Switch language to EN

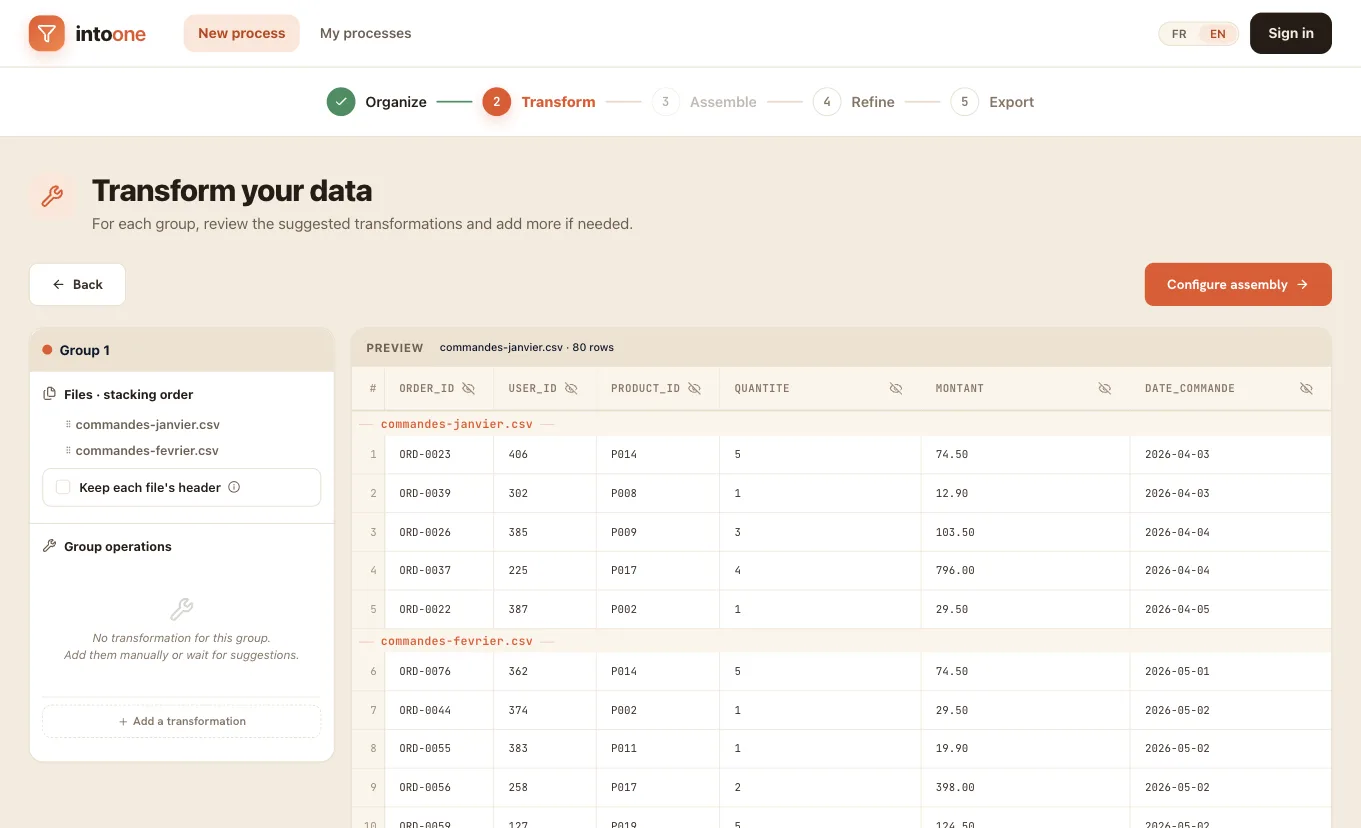(1217, 34)
